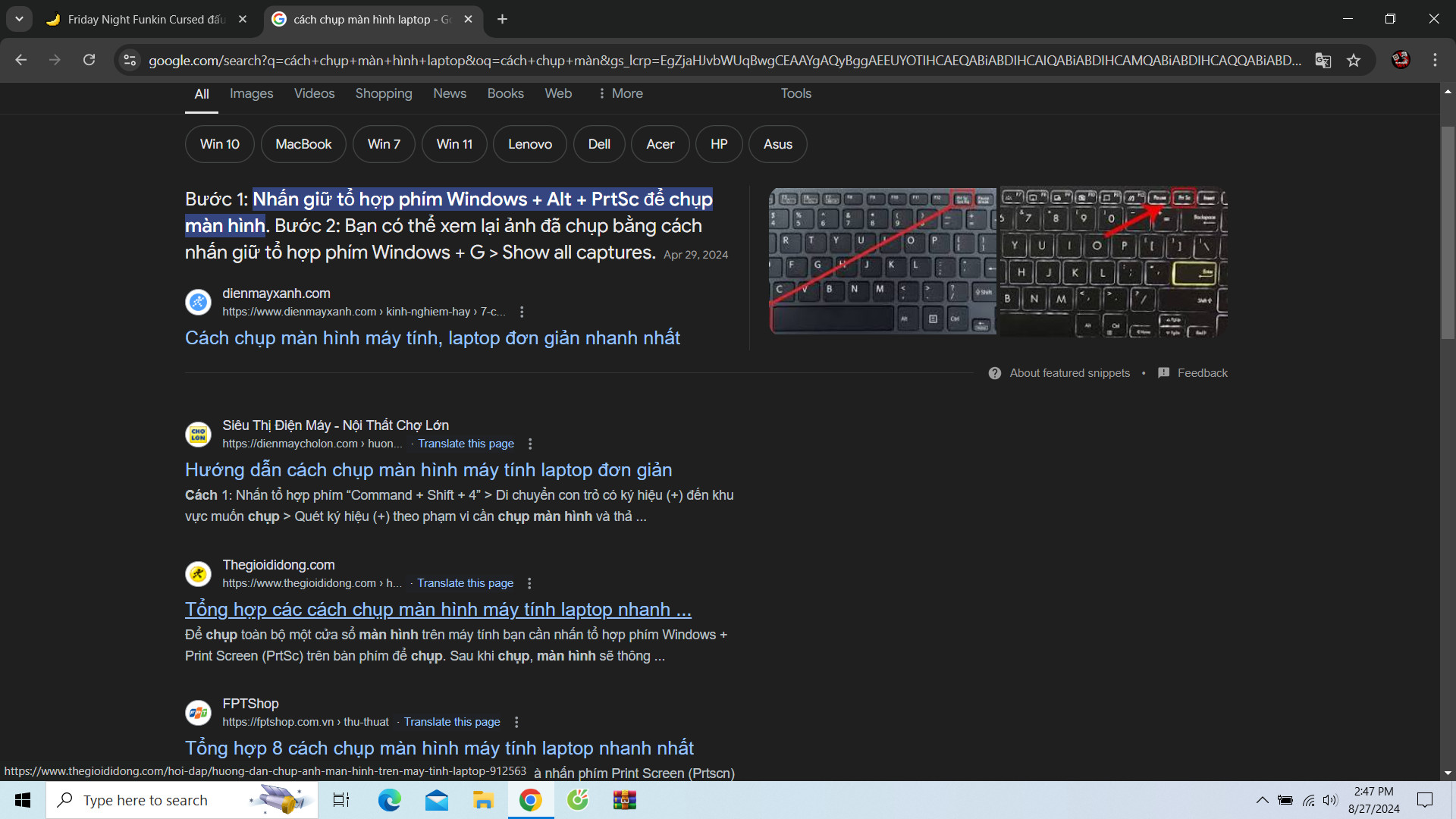
Task: Open the Videos search tab
Action: pos(314,93)
